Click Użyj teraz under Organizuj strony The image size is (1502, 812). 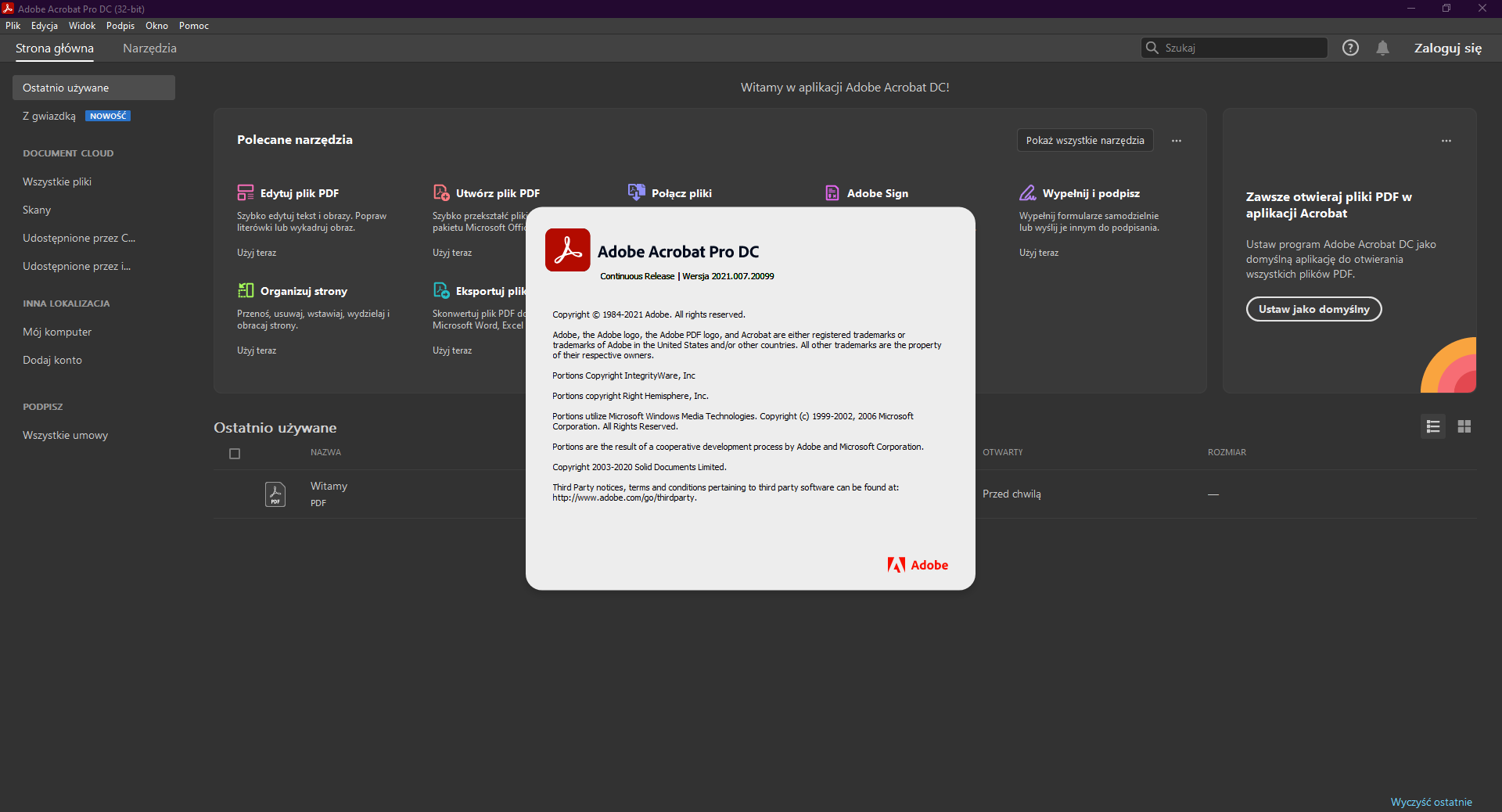257,350
